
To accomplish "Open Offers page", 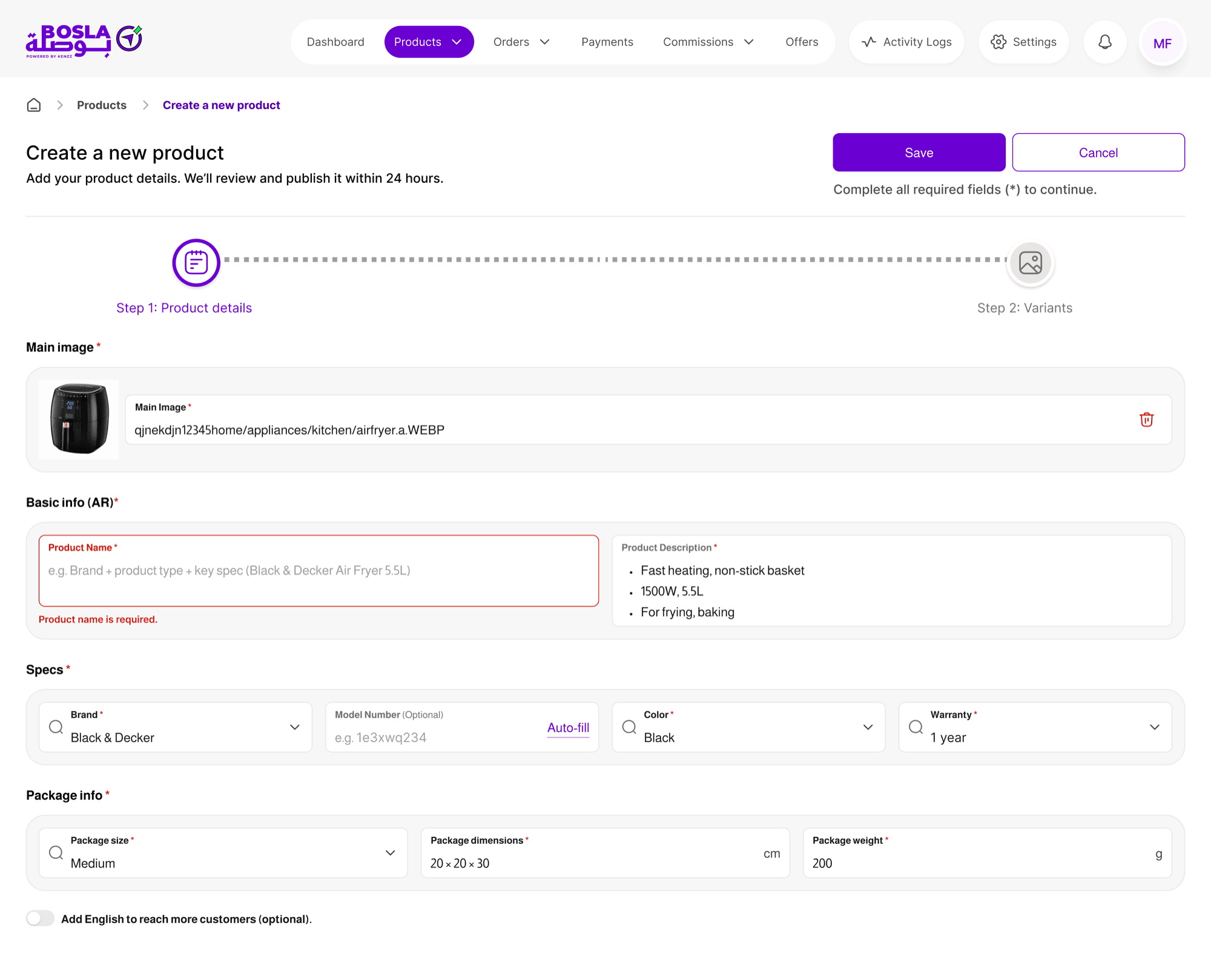I will click(802, 42).
